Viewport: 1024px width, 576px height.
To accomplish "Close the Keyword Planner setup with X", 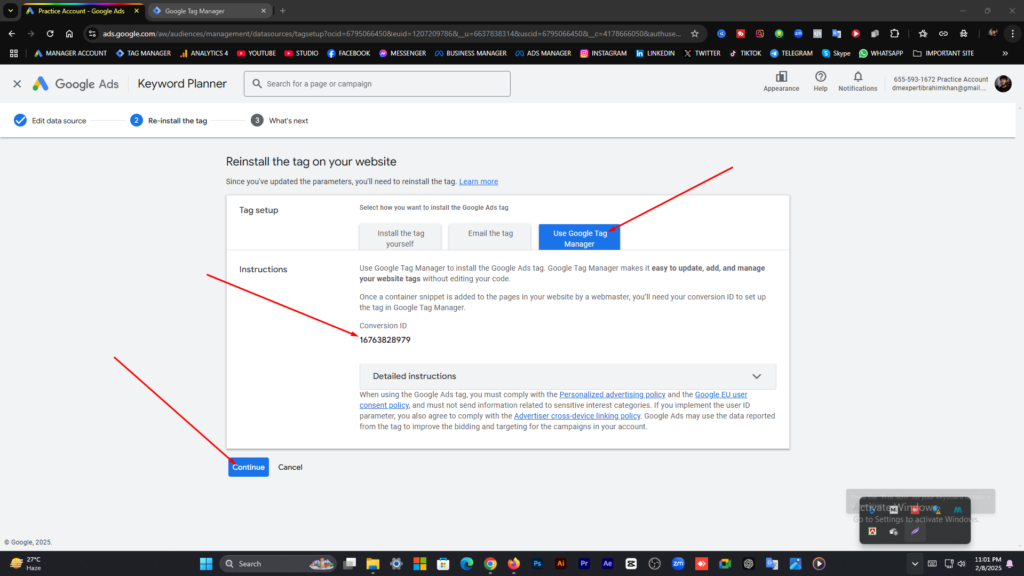I will click(17, 84).
